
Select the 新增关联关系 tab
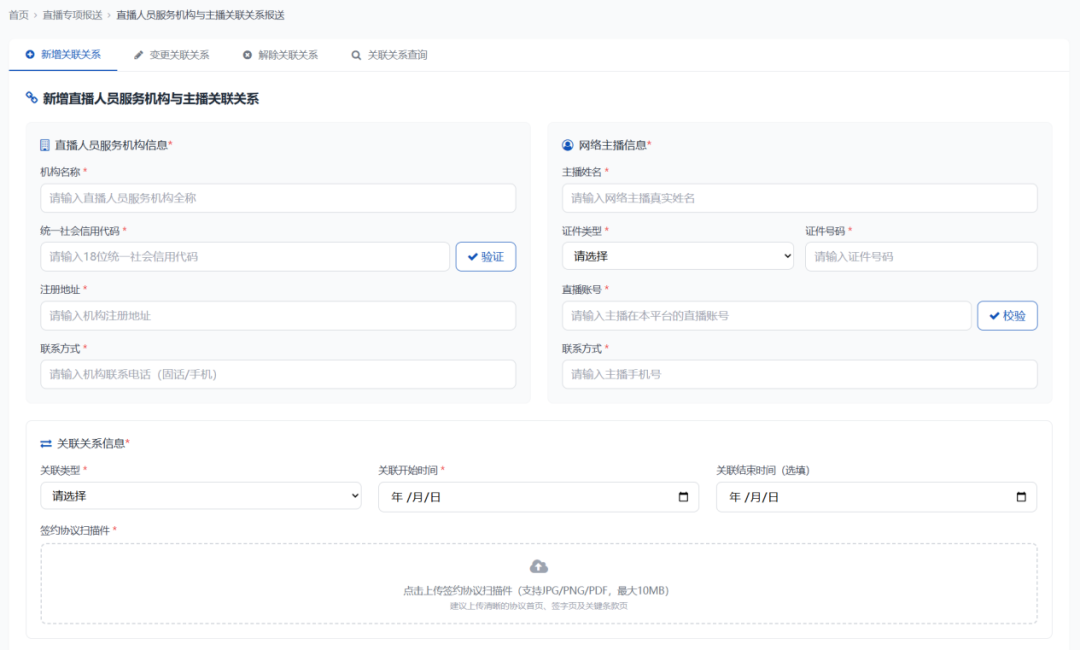click(x=63, y=55)
